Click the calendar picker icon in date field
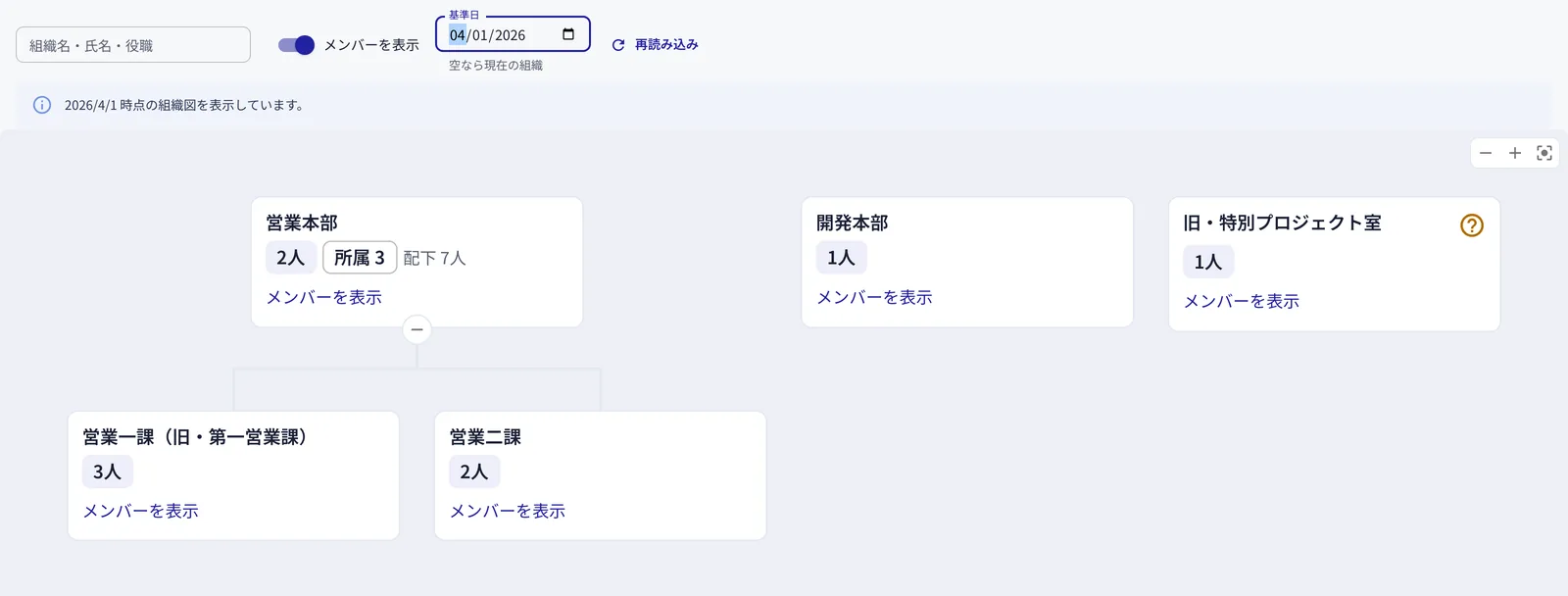Image resolution: width=1568 pixels, height=596 pixels. pos(568,34)
